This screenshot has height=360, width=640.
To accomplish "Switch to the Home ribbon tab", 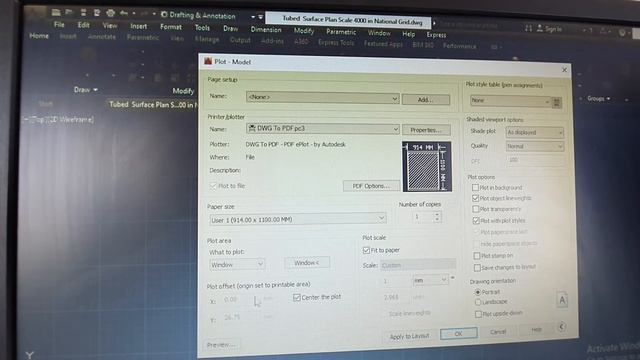I will (39, 36).
